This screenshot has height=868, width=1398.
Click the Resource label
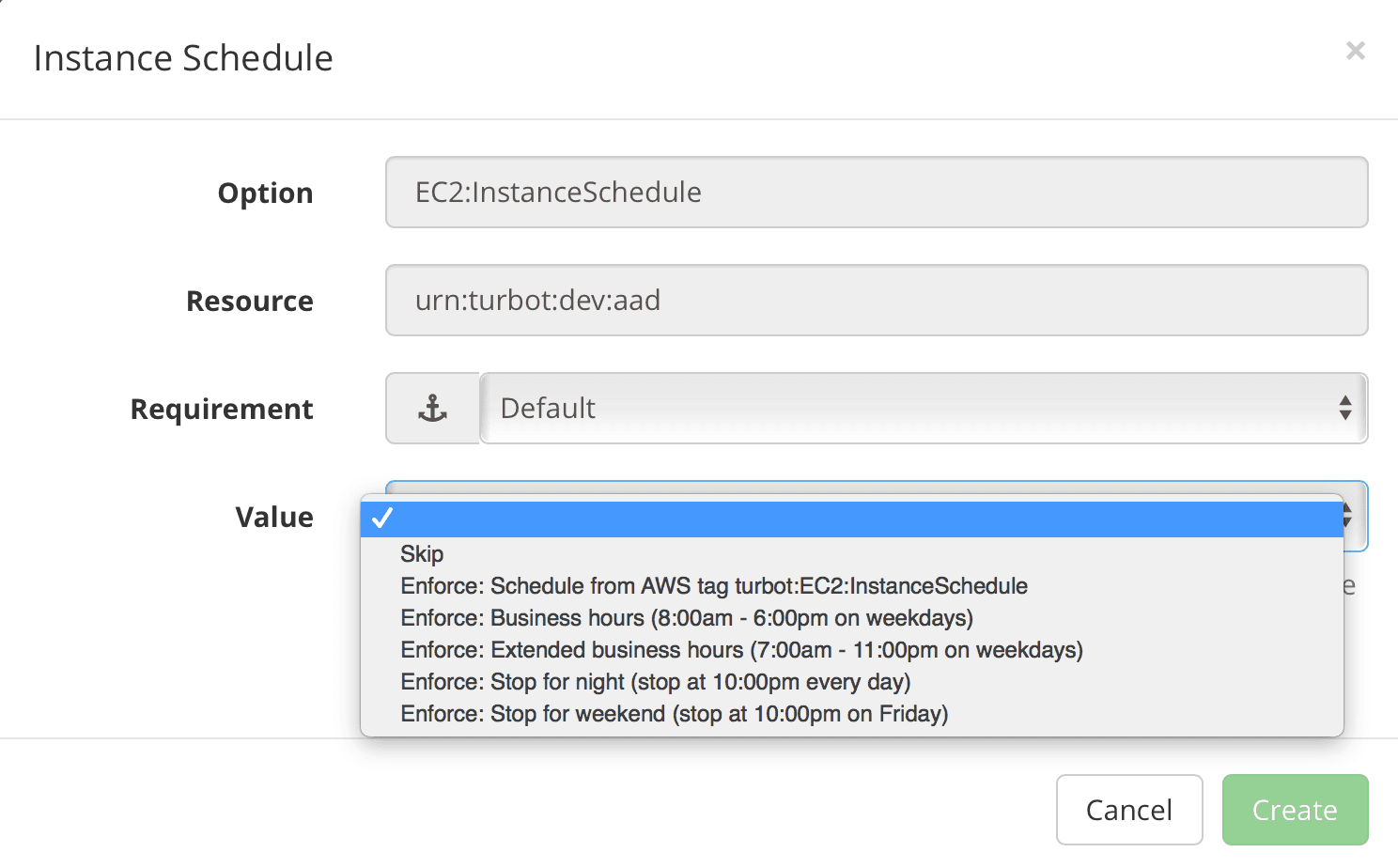click(x=250, y=301)
